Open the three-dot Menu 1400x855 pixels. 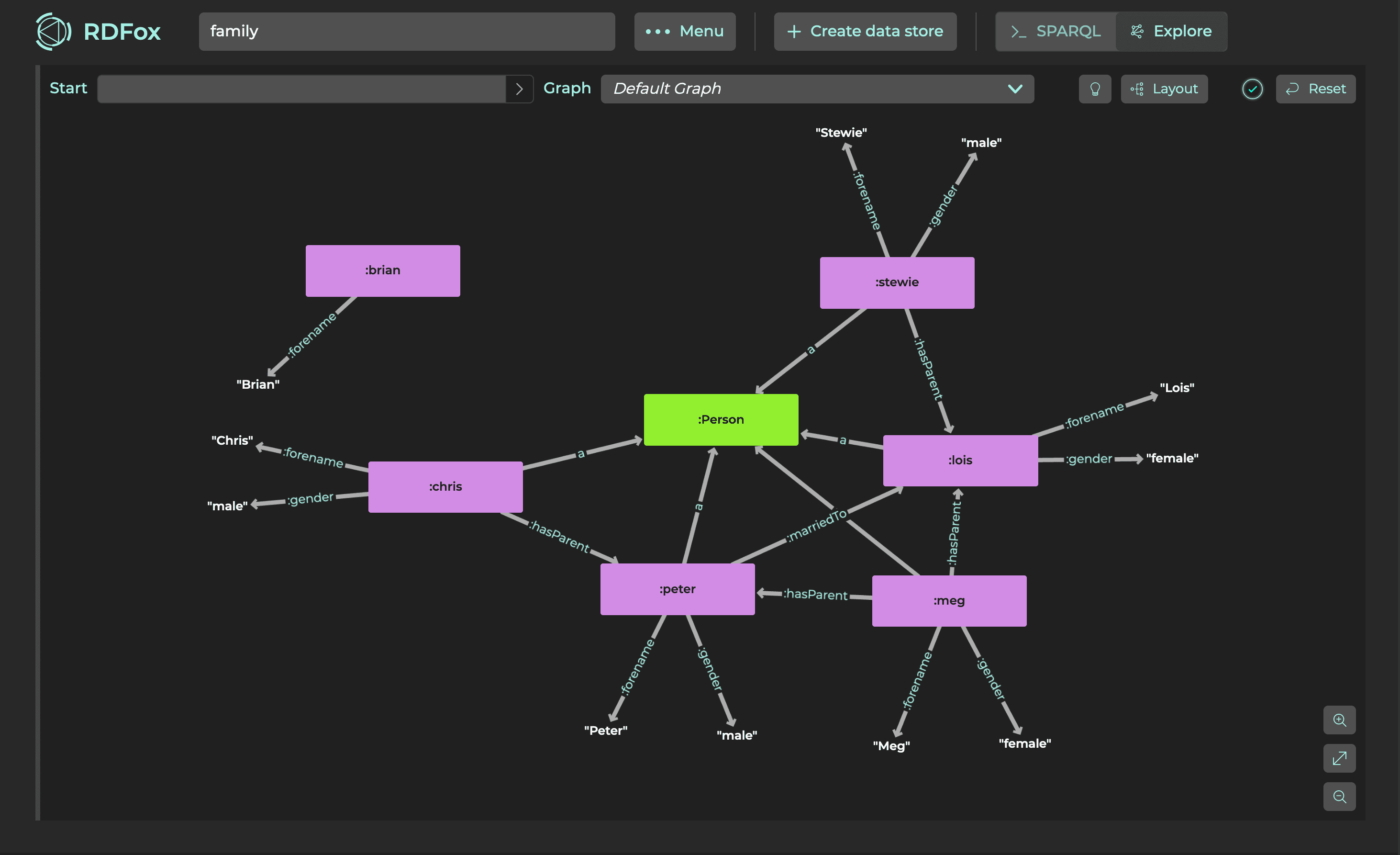tap(685, 31)
